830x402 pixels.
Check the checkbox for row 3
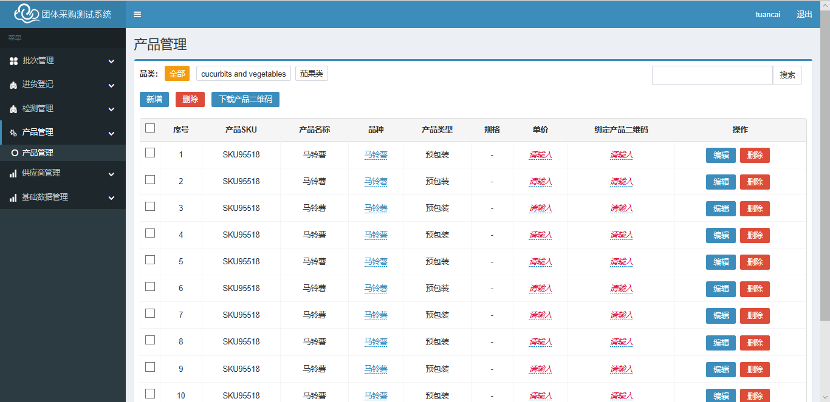point(150,206)
